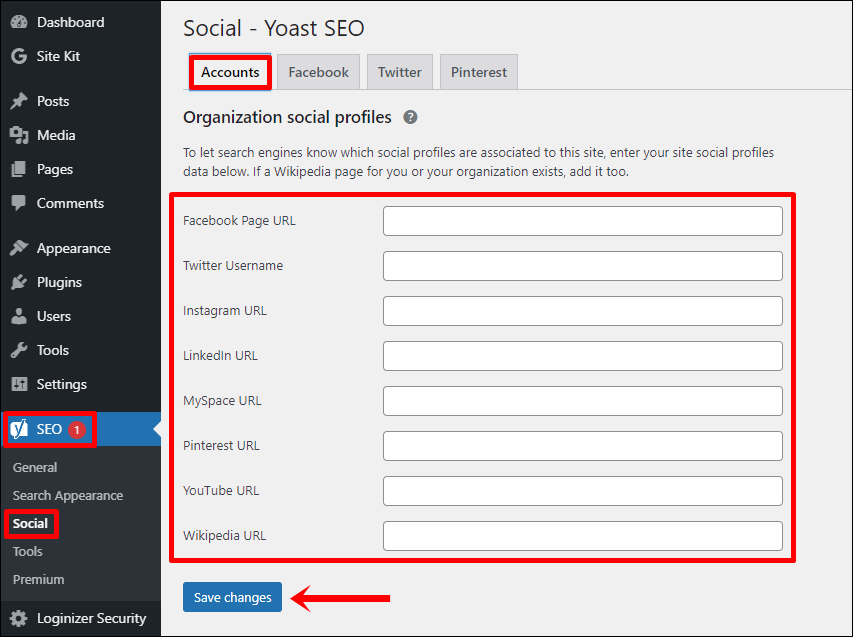Open Tools under SEO submenu
Viewport: 853px width, 637px height.
pyautogui.click(x=28, y=552)
